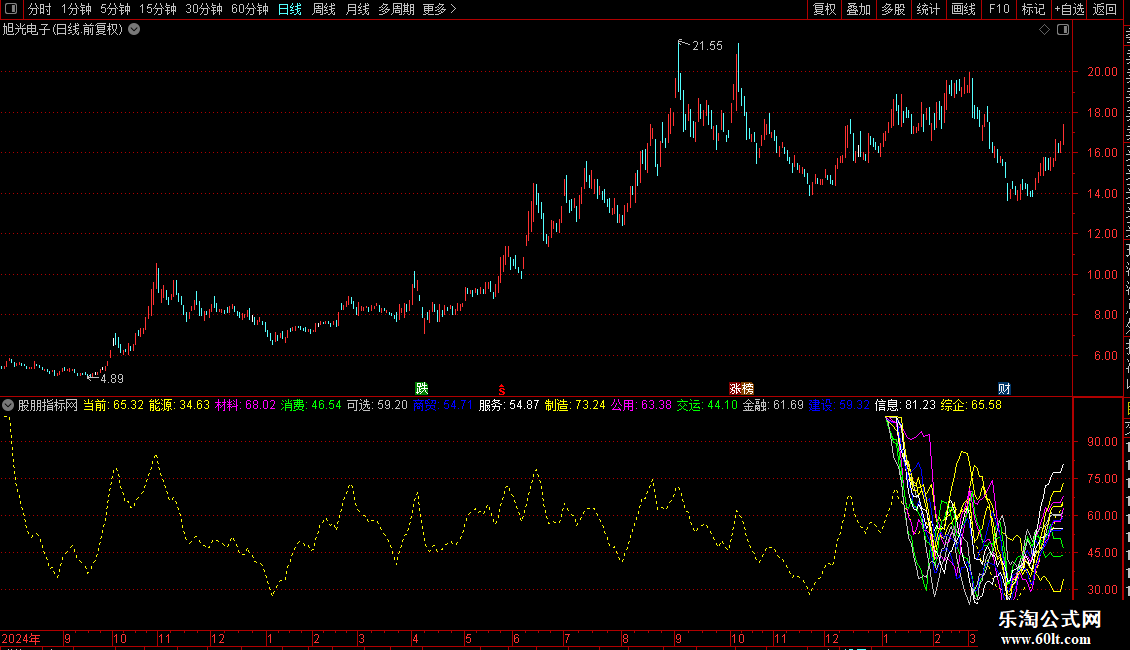1130x650 pixels.
Task: Click the diamond icon in the chart corner
Action: coord(1044,30)
